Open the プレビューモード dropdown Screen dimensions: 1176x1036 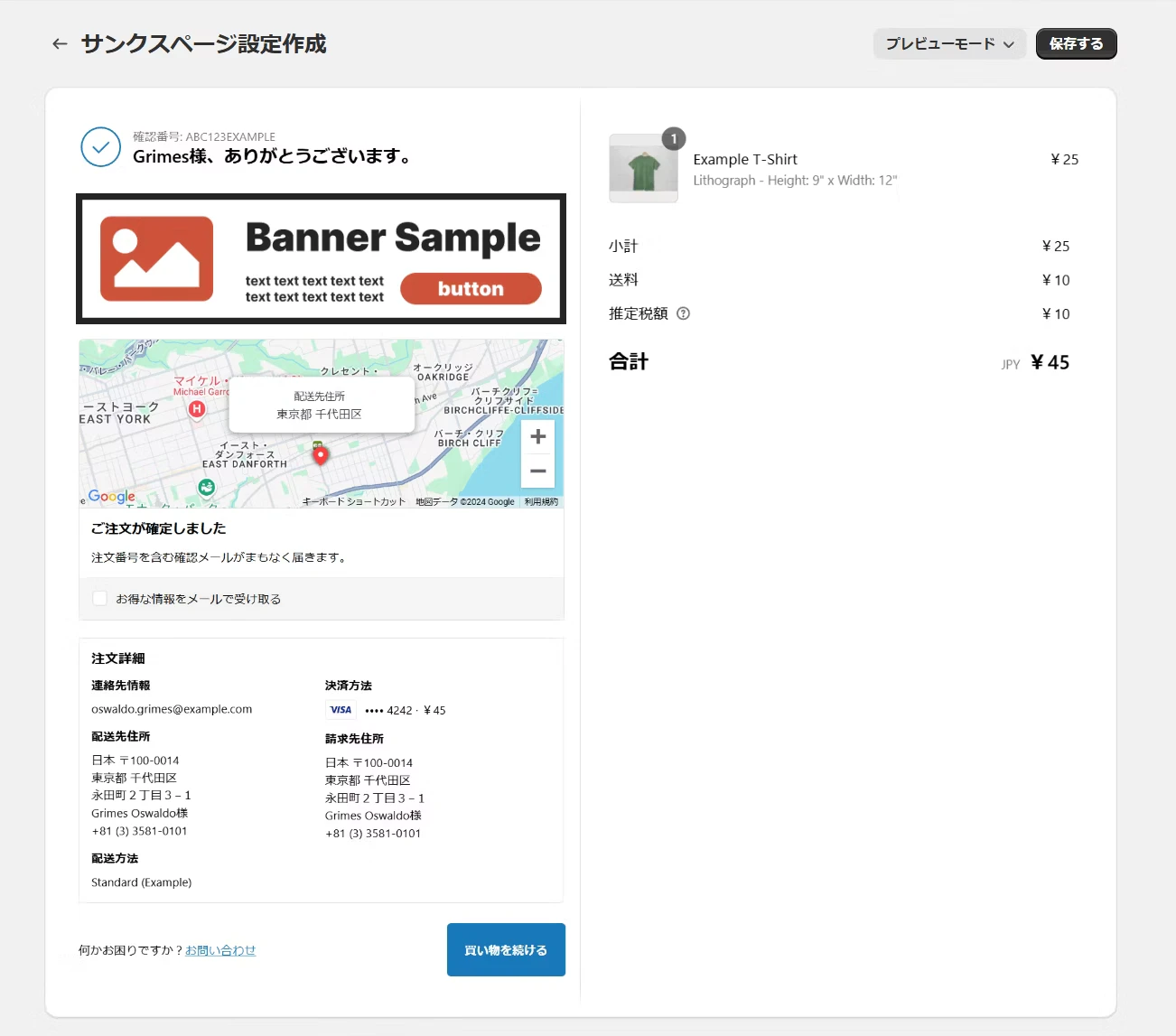pyautogui.click(x=949, y=43)
